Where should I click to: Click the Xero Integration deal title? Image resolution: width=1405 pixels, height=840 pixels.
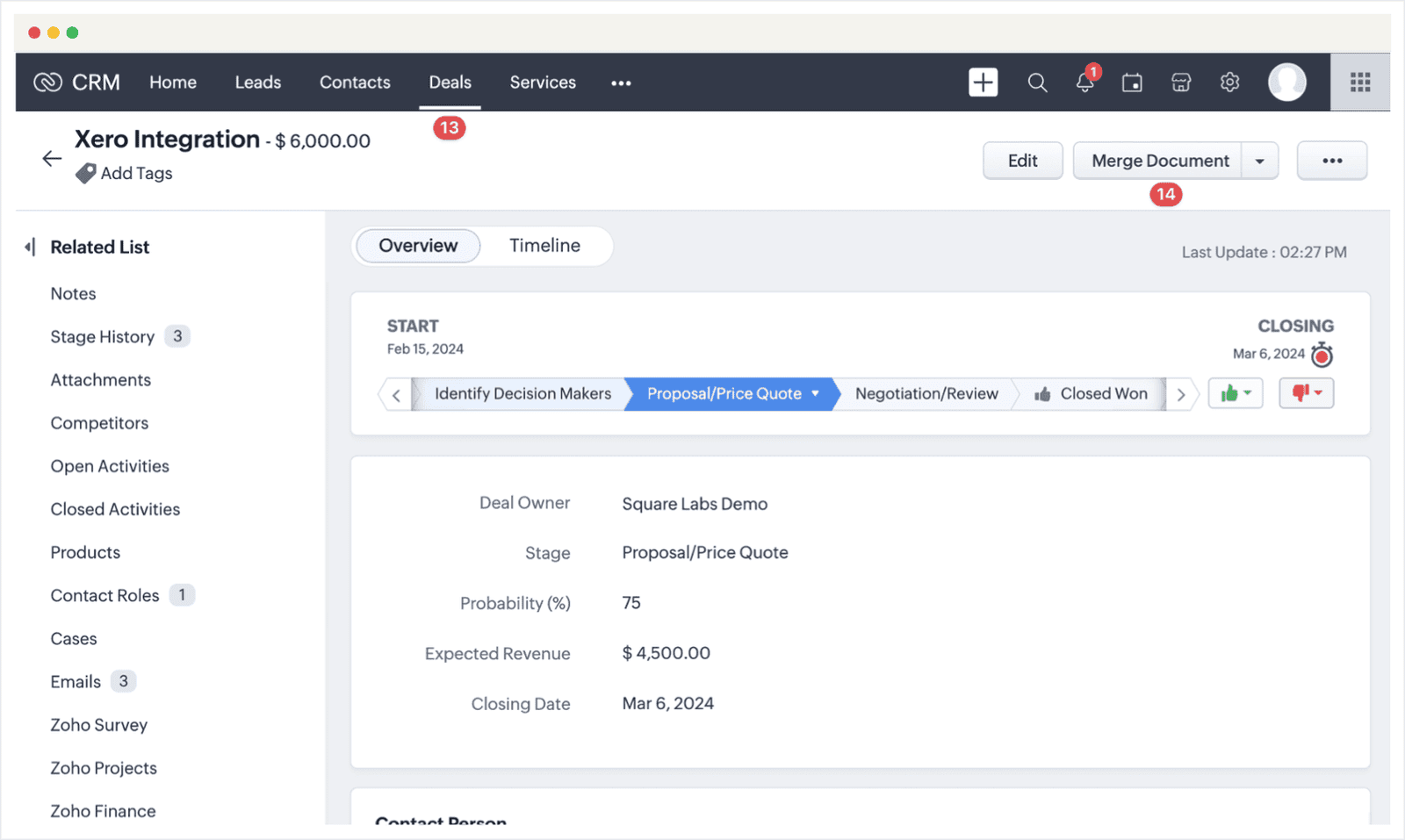[x=167, y=140]
